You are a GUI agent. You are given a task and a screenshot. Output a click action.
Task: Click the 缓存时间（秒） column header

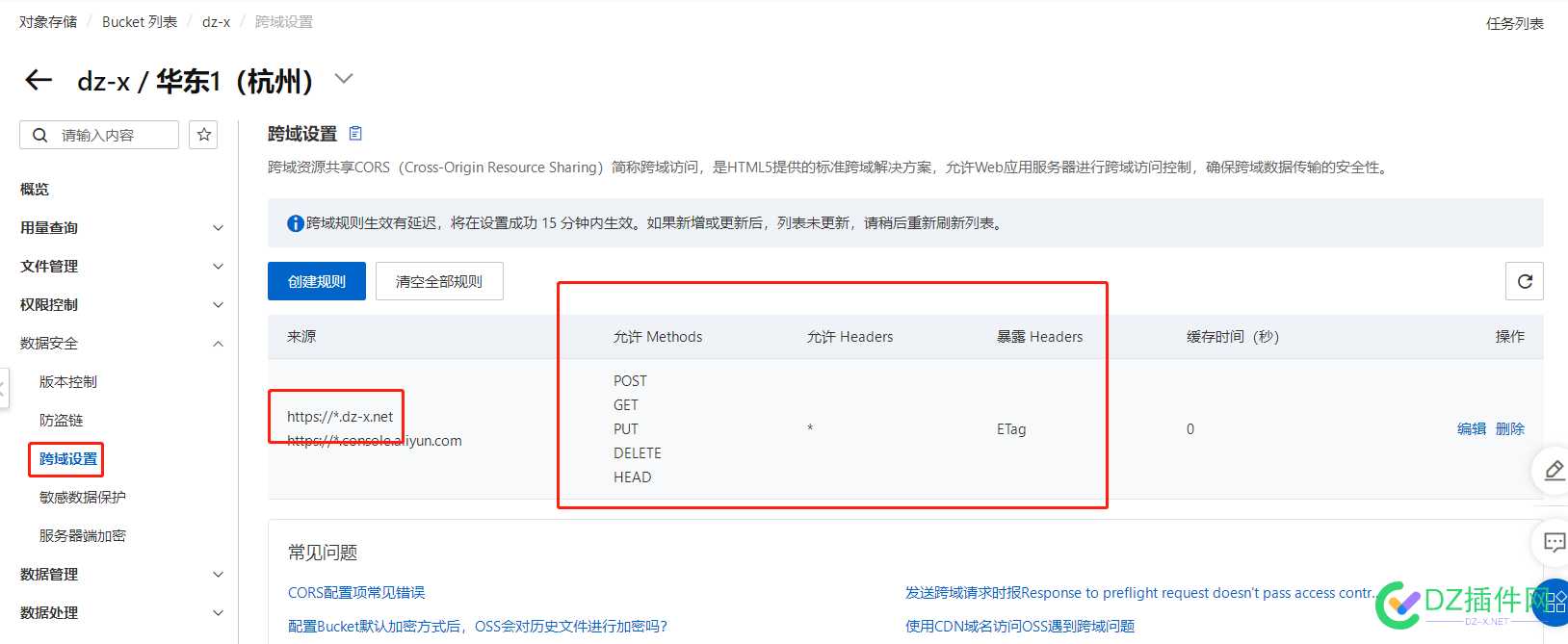tap(1233, 336)
